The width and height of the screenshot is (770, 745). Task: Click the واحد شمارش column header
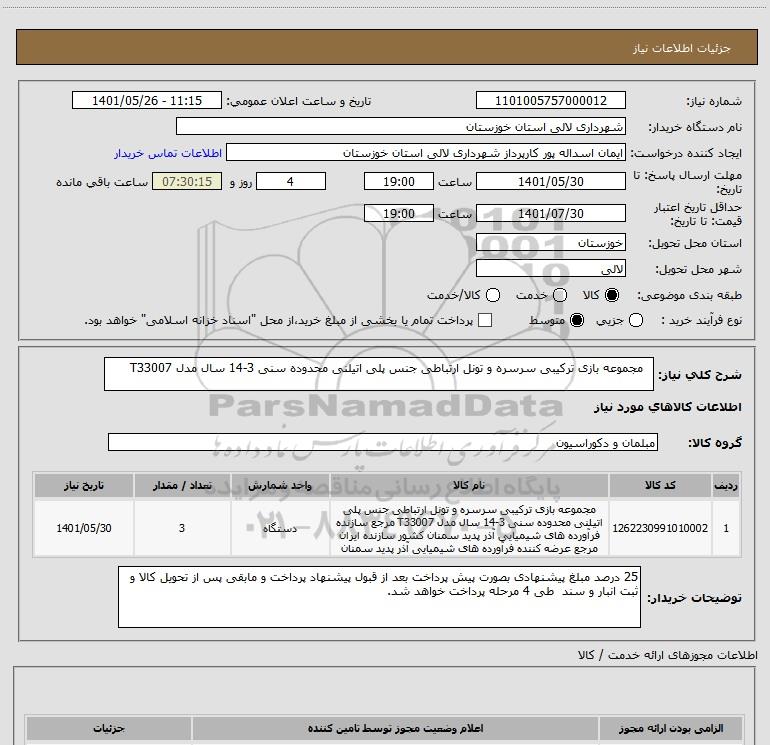pos(280,485)
